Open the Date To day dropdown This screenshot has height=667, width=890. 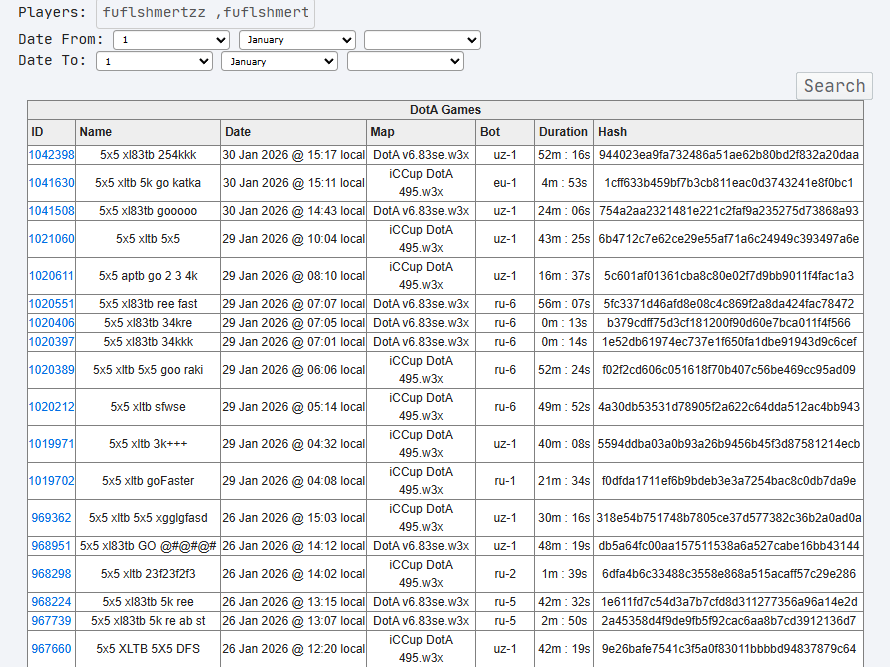[154, 61]
